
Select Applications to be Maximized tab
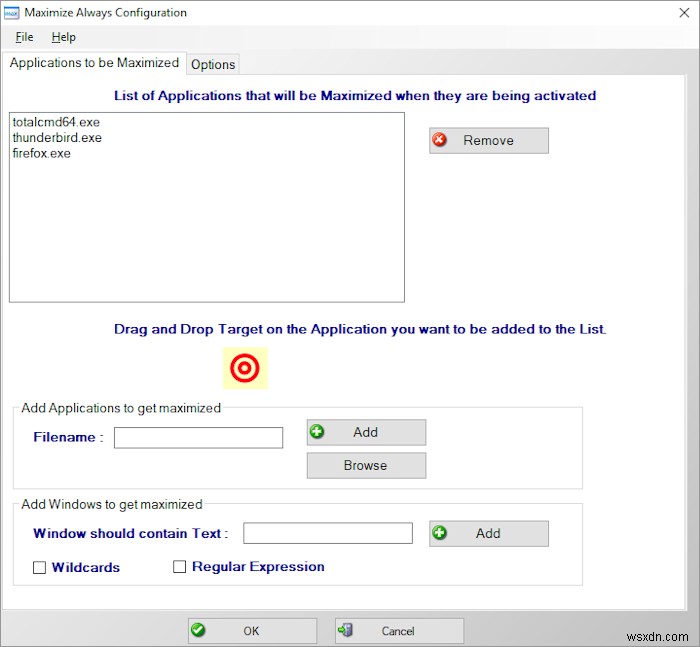(x=94, y=63)
